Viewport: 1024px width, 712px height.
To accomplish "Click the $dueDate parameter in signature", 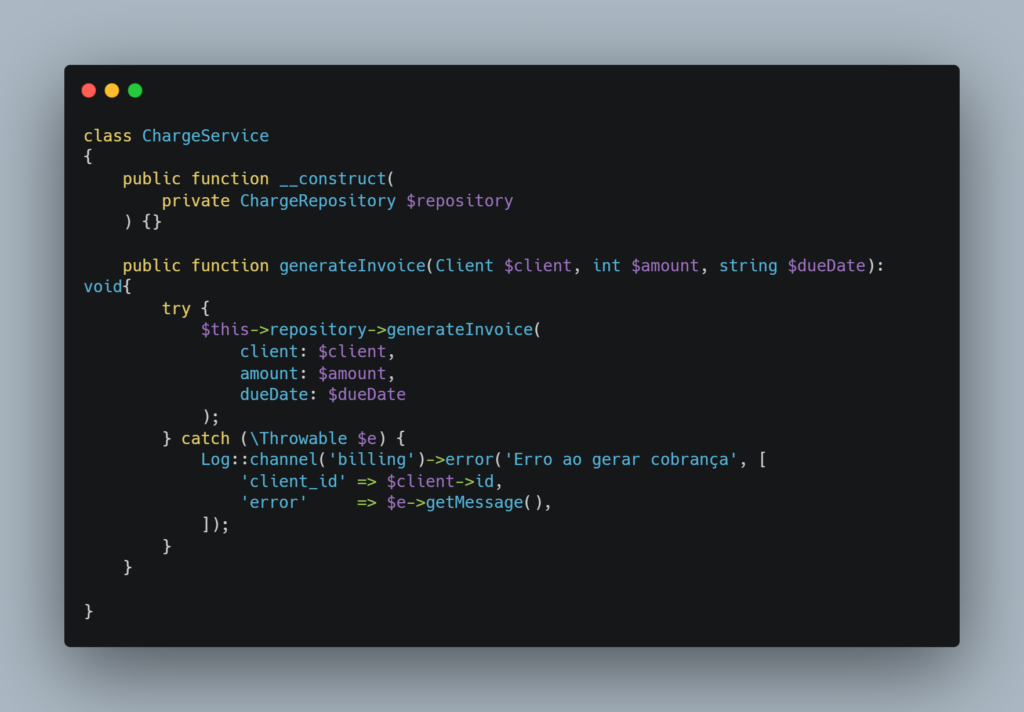I will point(826,266).
